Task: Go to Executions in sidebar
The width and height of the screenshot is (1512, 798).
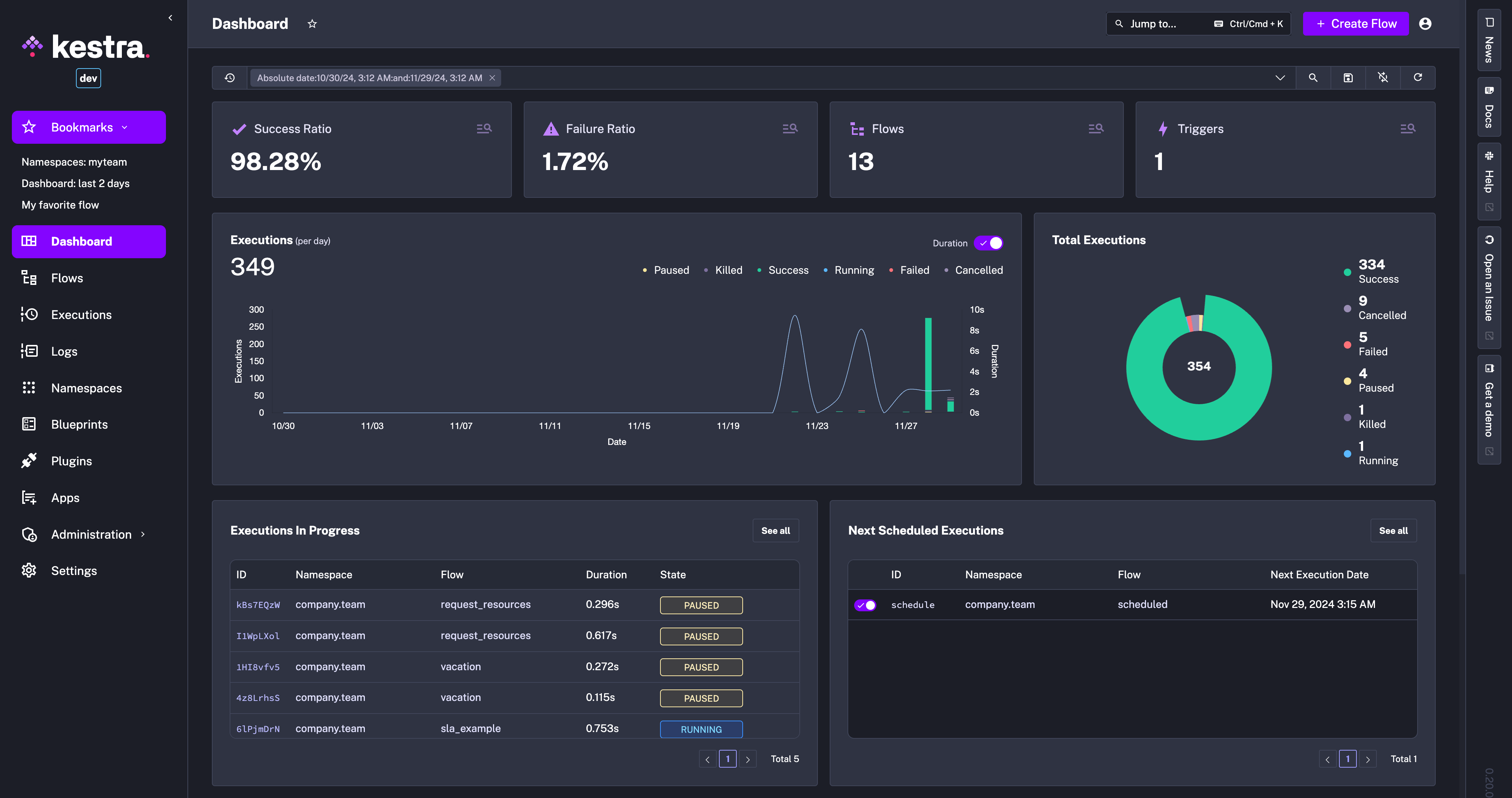Action: tap(81, 315)
